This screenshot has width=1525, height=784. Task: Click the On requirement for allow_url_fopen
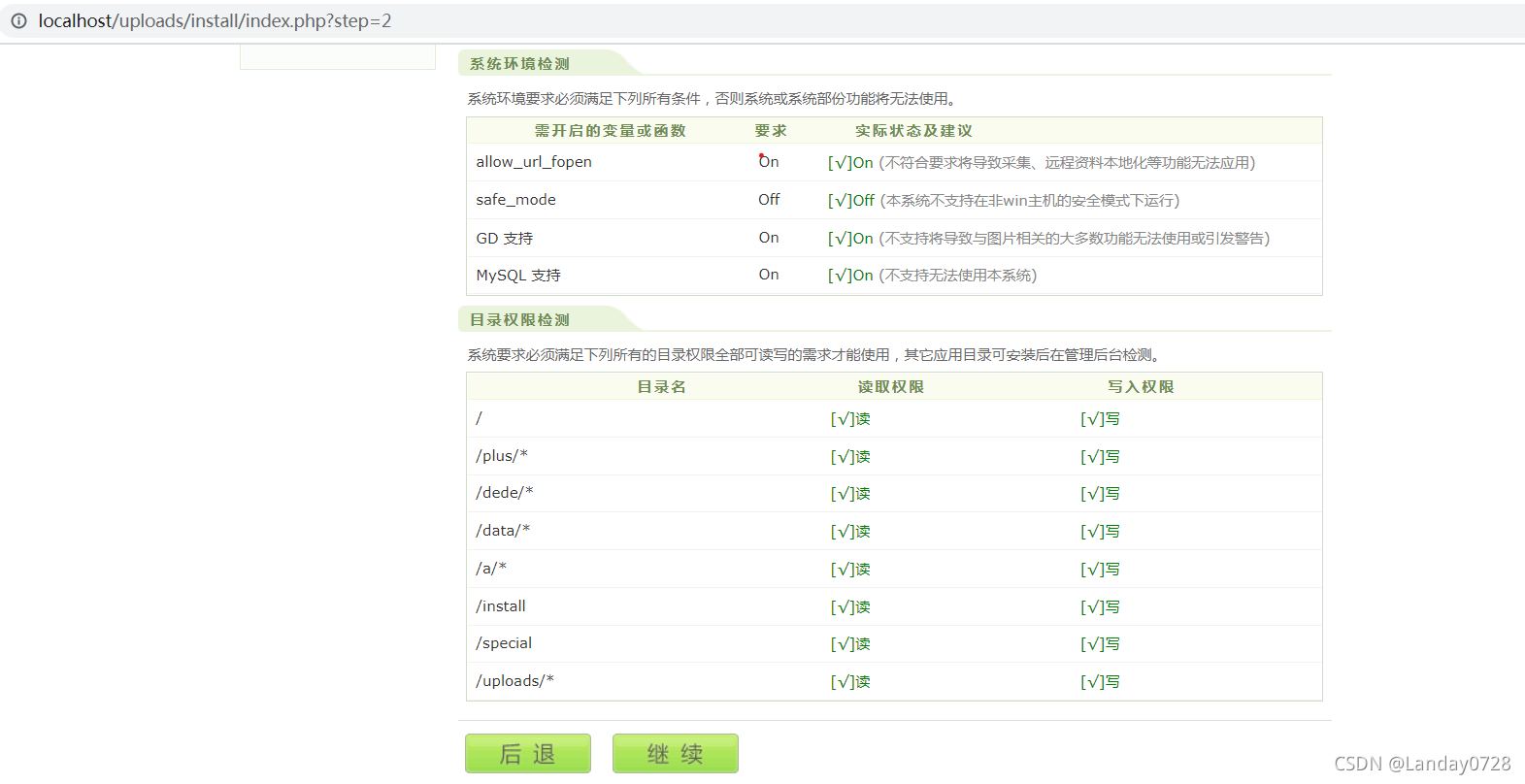769,162
